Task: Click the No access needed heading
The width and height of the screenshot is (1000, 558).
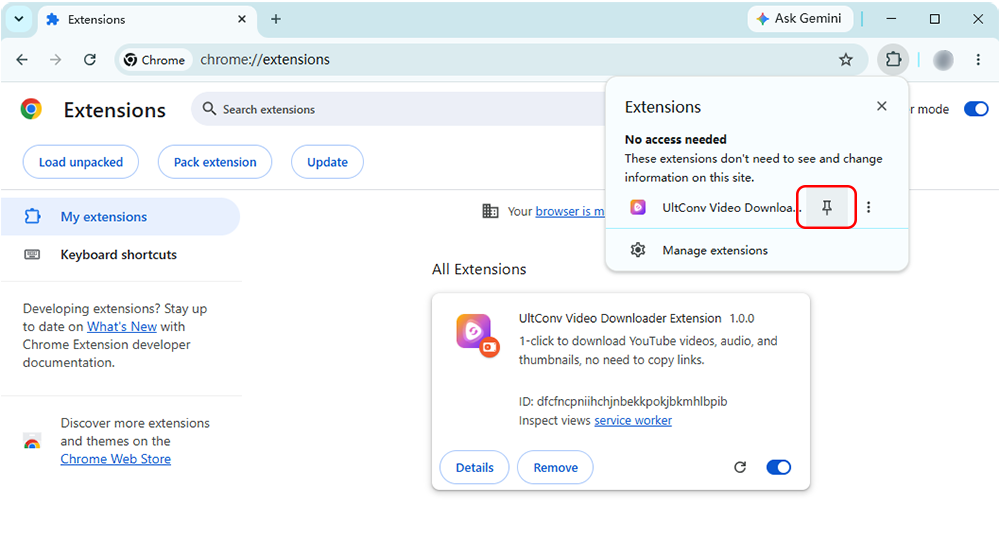Action: pos(675,139)
